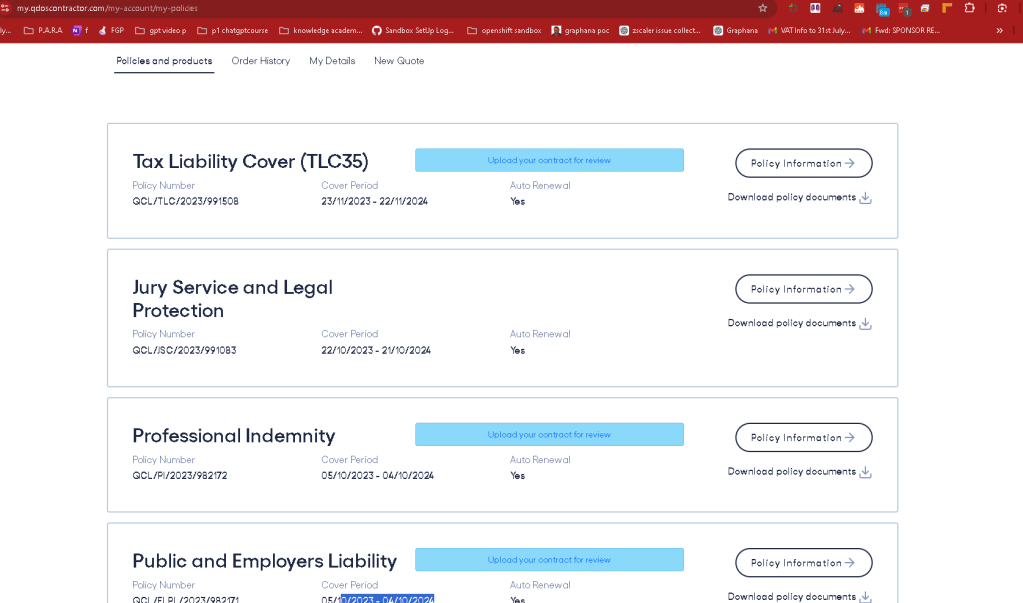The height and width of the screenshot is (603, 1023).
Task: Open Policy Information for Jury Service policy
Action: (804, 289)
